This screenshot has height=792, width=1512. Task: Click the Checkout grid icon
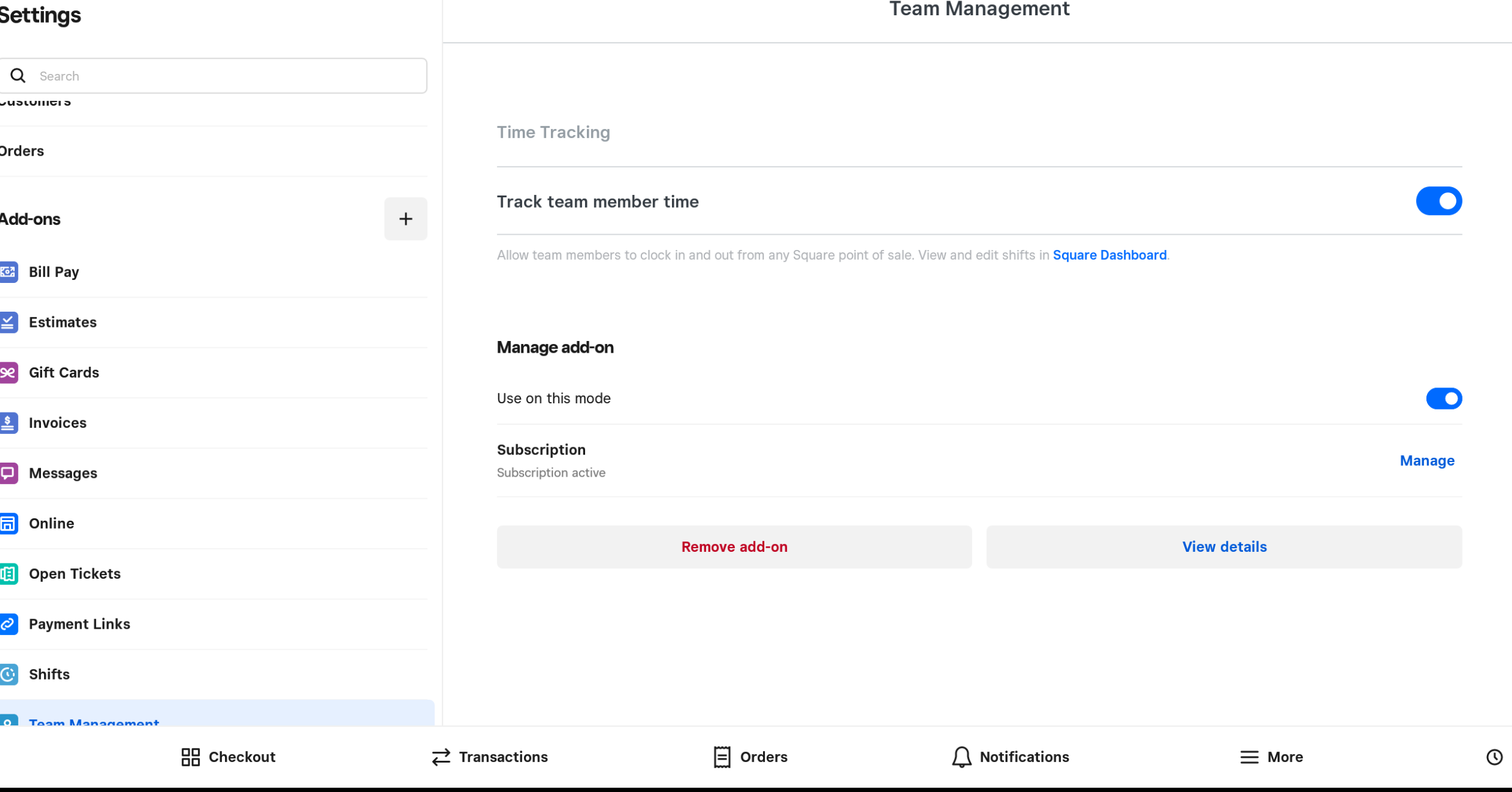tap(191, 757)
